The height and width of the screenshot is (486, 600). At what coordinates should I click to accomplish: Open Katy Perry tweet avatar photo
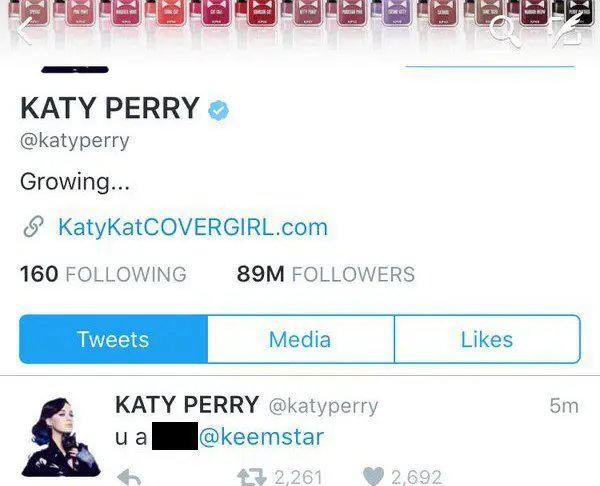point(61,437)
